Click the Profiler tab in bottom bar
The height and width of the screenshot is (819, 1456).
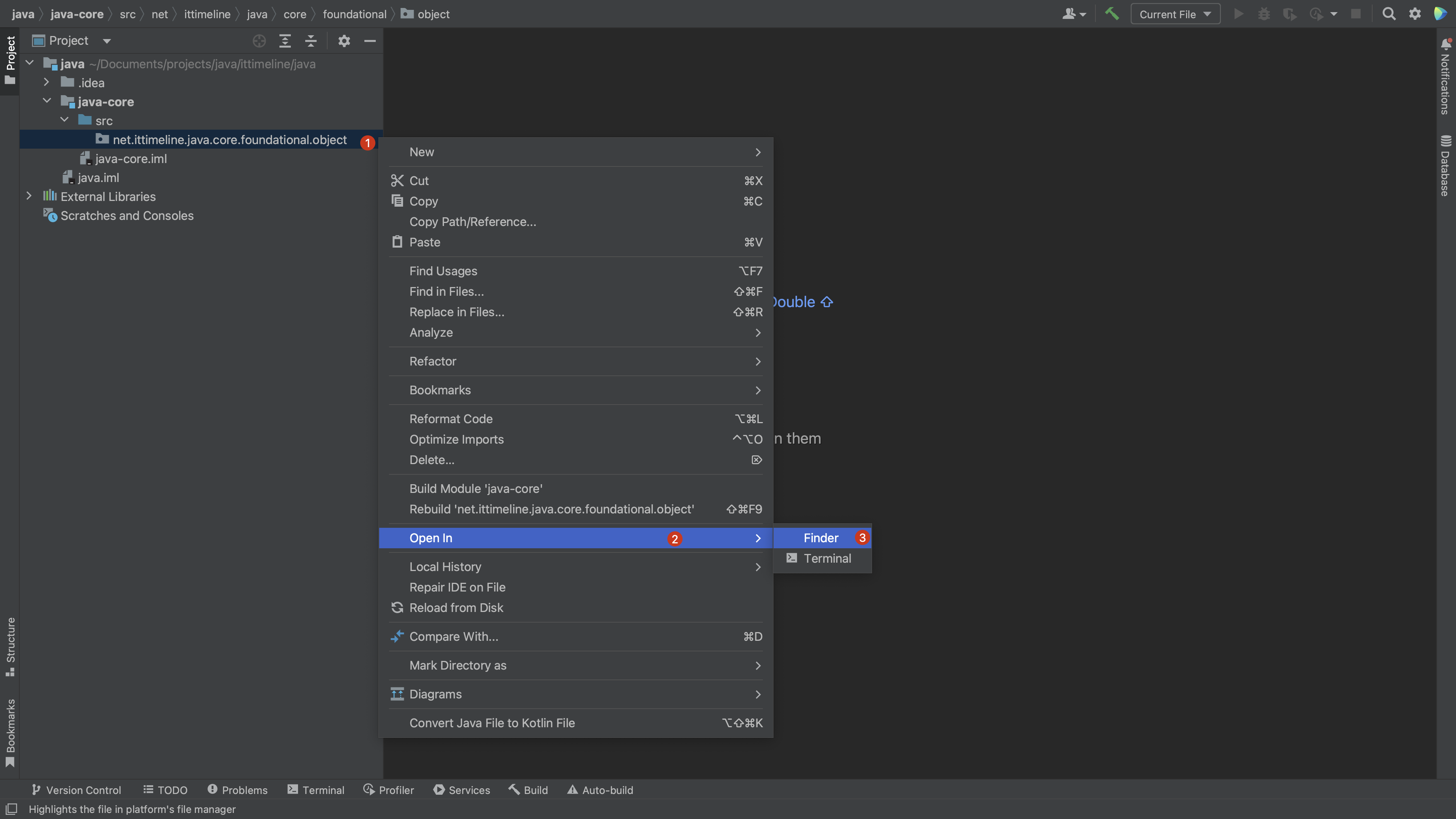point(395,790)
